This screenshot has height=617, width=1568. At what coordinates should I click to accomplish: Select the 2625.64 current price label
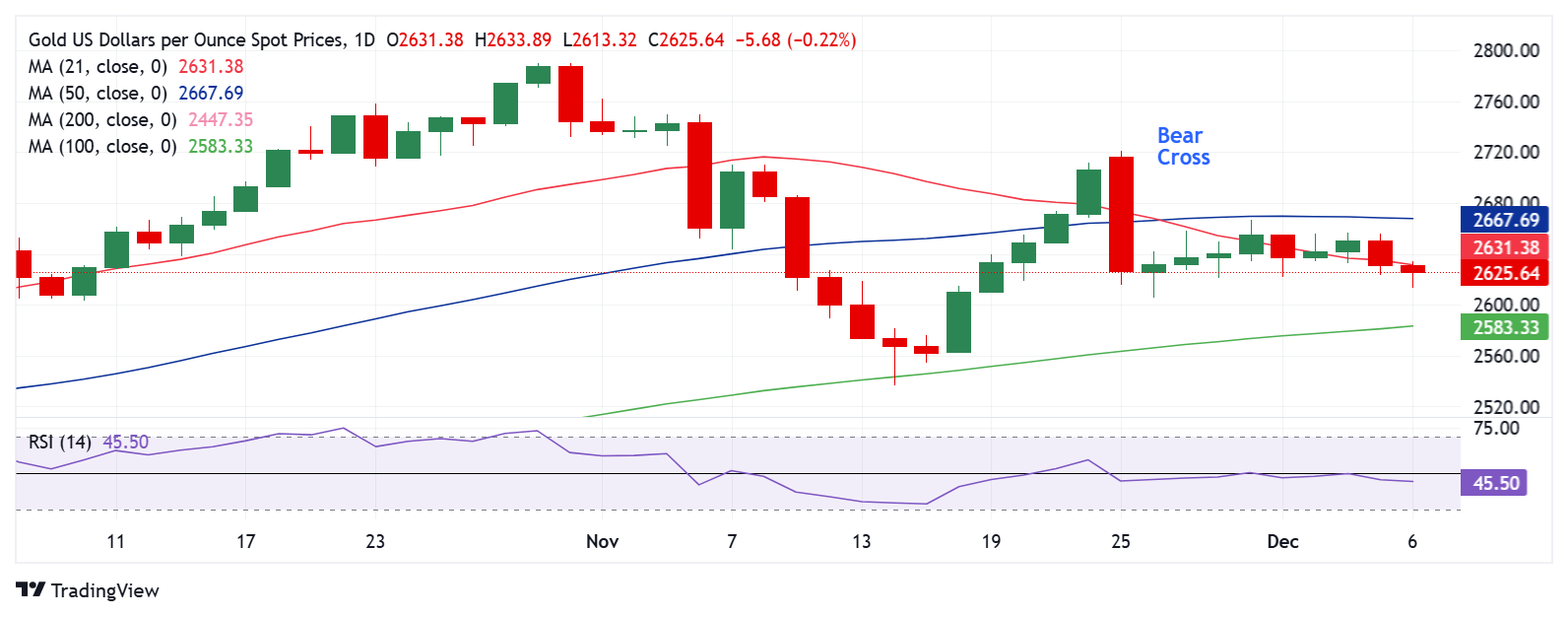[x=1505, y=274]
